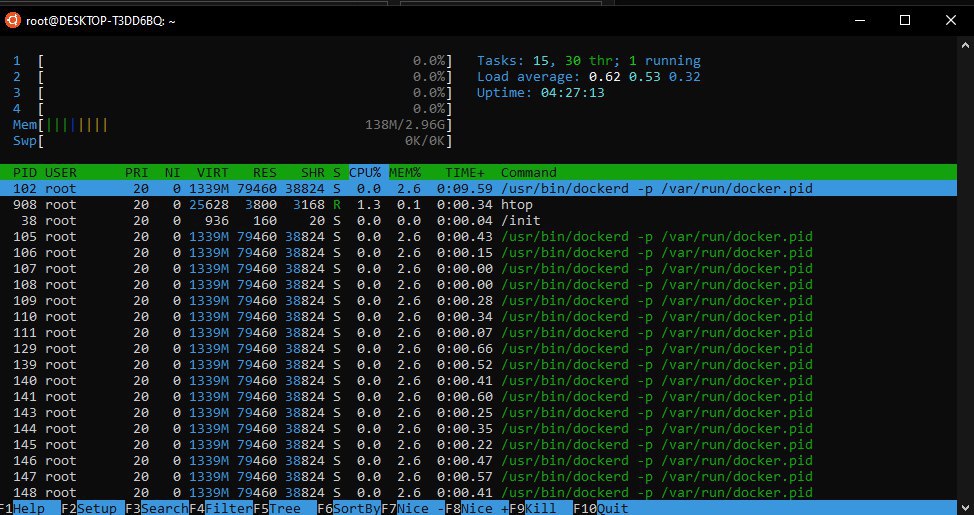Select the dockerd thread row PID 139
This screenshot has width=974, height=515.
(478, 365)
